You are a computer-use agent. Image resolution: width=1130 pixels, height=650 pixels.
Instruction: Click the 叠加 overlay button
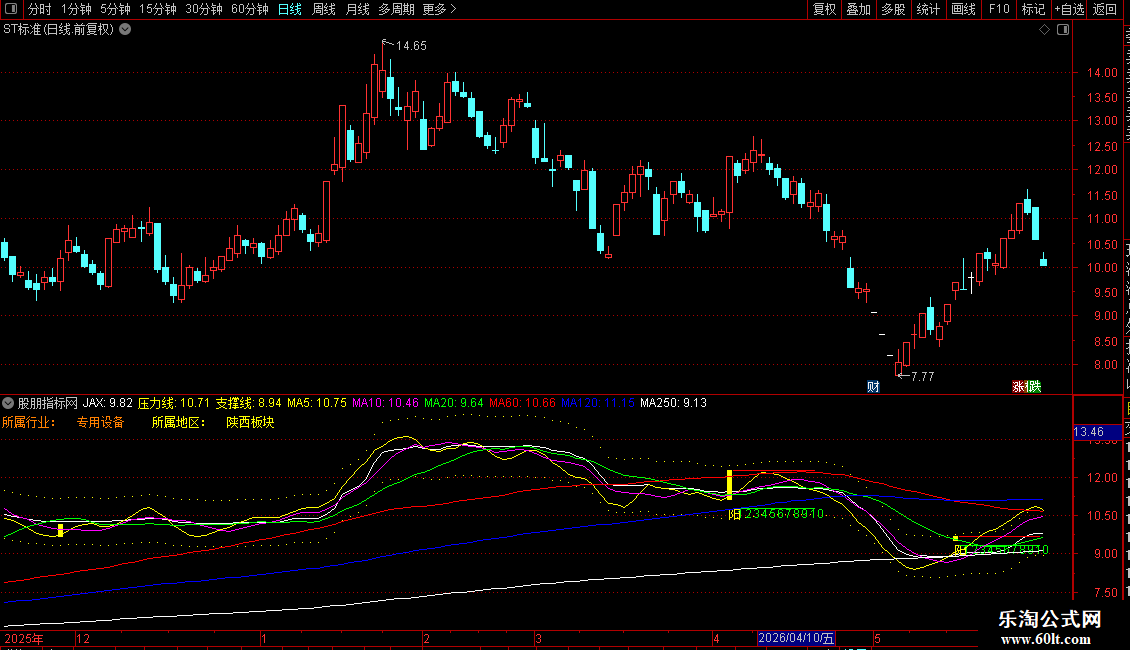pos(858,9)
